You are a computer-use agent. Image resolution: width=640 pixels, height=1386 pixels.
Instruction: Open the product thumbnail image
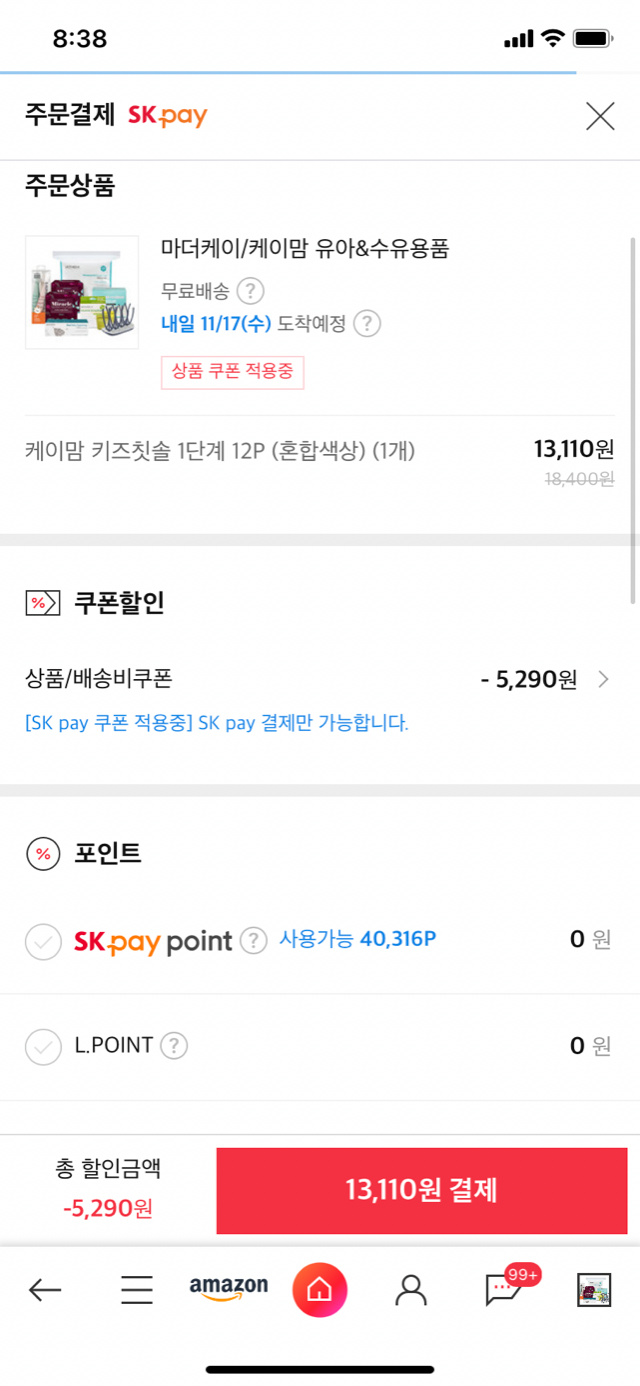[x=82, y=292]
